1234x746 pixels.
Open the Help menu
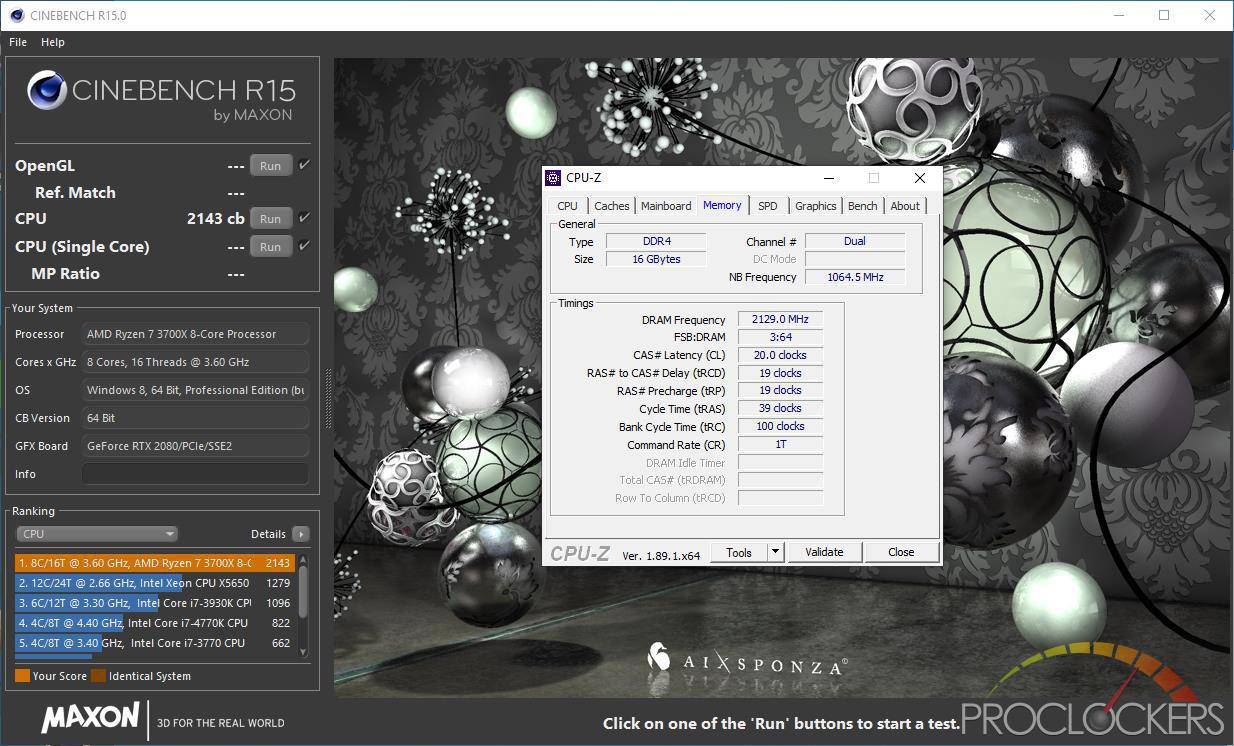[53, 42]
